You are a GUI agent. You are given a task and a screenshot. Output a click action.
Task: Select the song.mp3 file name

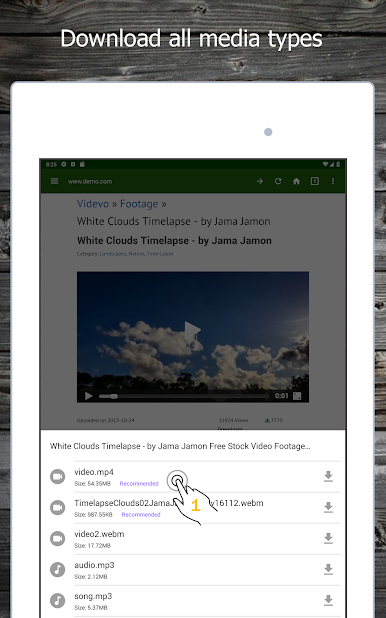click(x=93, y=596)
